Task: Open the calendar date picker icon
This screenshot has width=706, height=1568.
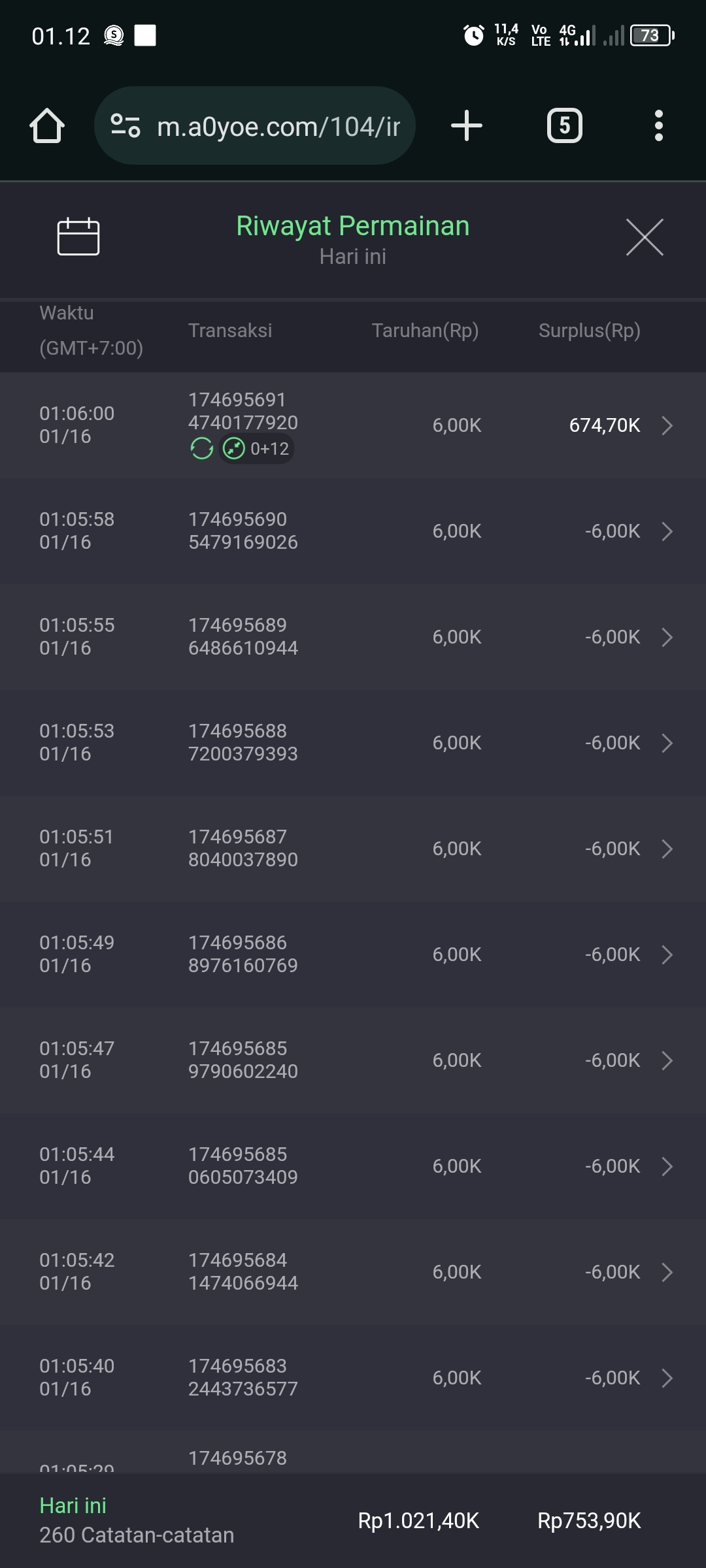Action: (78, 237)
